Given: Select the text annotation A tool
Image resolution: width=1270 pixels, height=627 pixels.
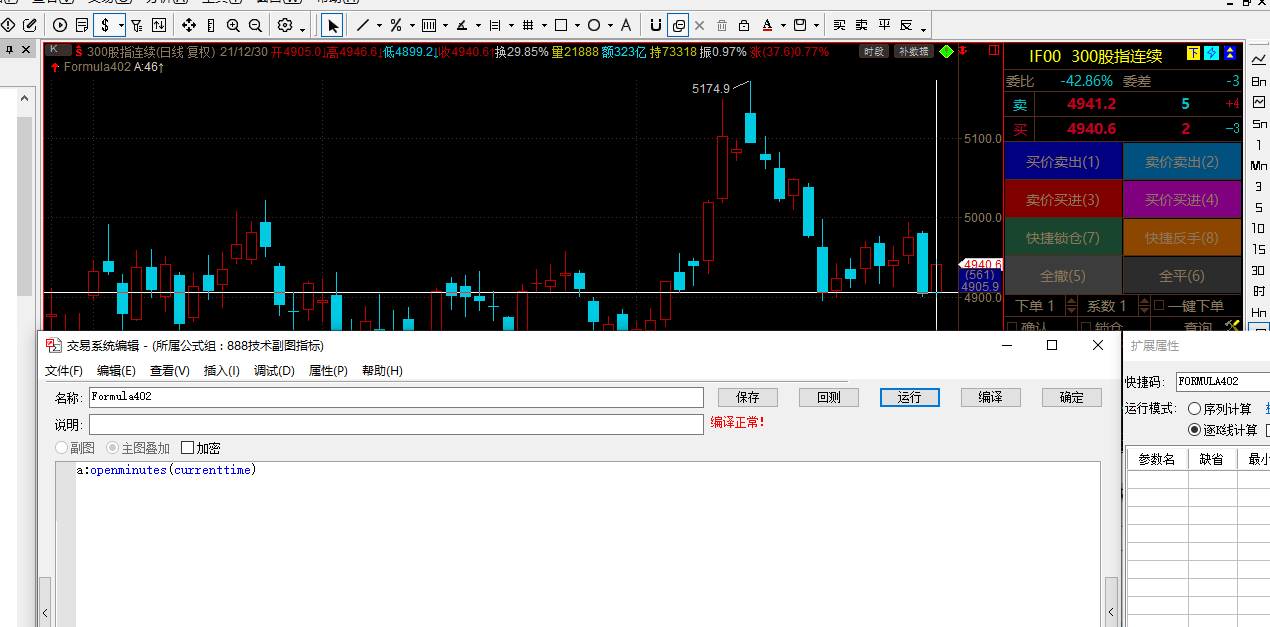Looking at the screenshot, I should pyautogui.click(x=626, y=25).
